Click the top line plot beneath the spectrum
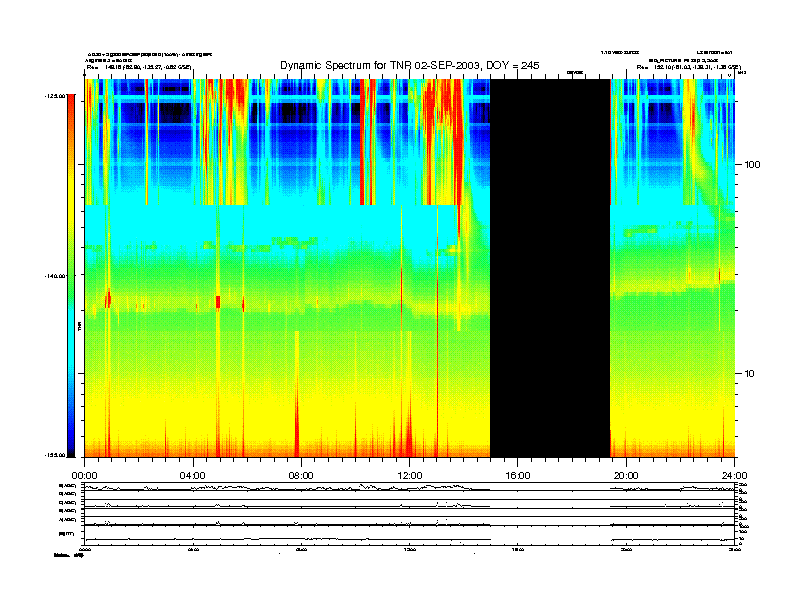Screen dimensions: 792x612 (x=410, y=487)
